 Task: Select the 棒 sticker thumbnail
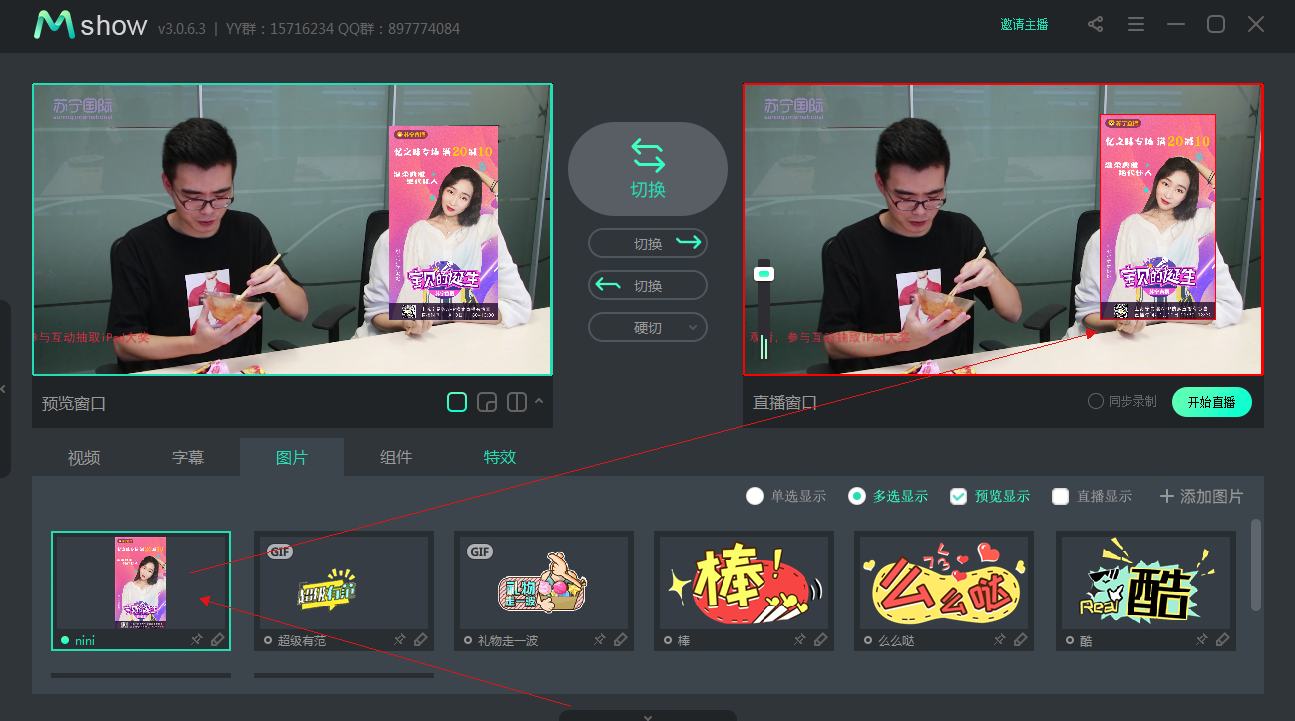coord(744,582)
